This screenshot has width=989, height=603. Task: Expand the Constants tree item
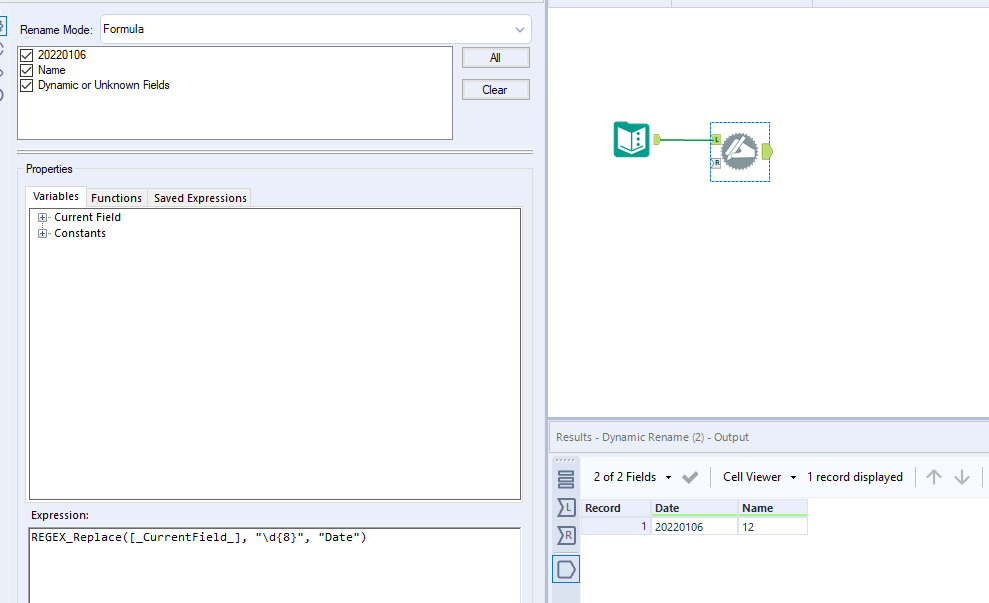click(x=42, y=233)
